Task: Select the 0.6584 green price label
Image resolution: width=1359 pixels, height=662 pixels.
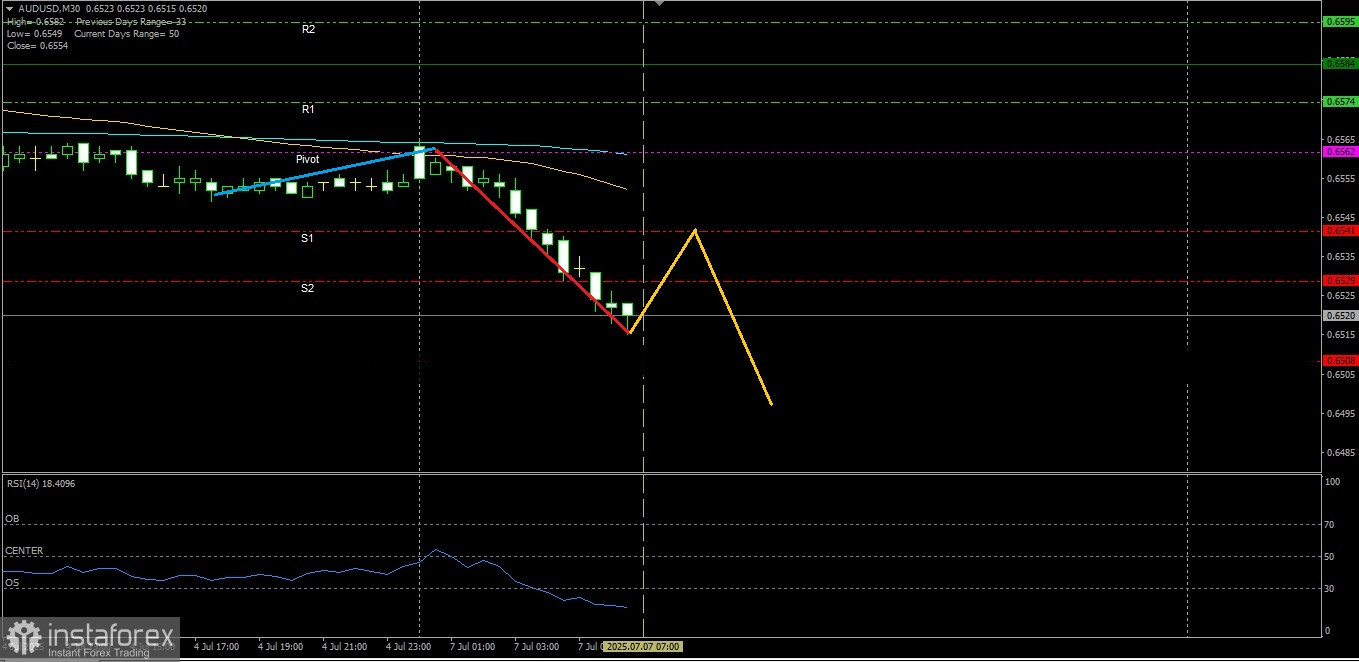Action: [x=1339, y=63]
